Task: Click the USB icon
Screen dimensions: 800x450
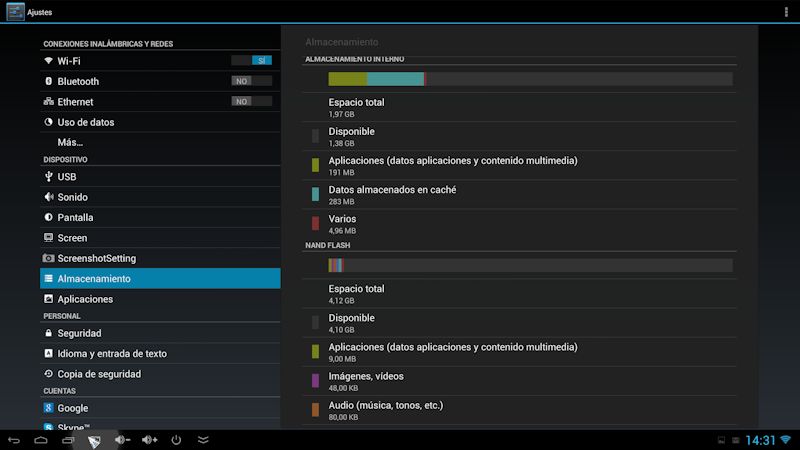Action: click(x=48, y=177)
